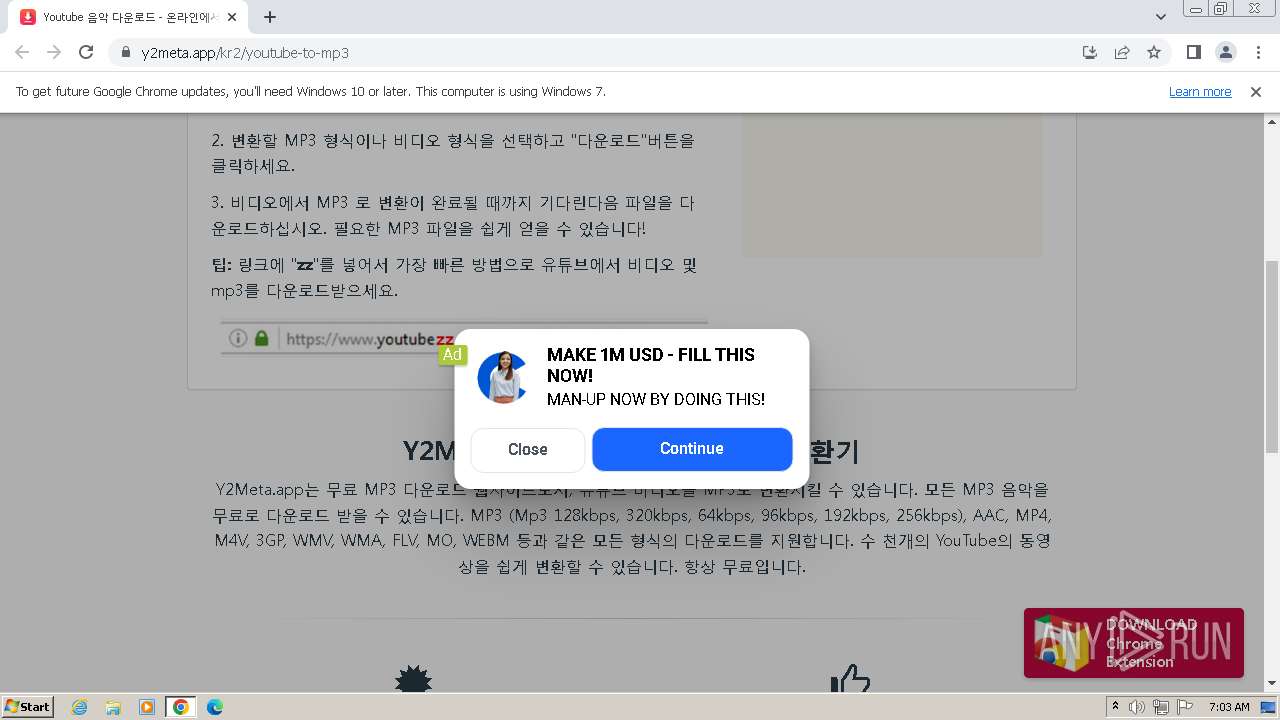Screen dimensions: 1280x720
Task: Click the share page icon
Action: [x=1122, y=52]
